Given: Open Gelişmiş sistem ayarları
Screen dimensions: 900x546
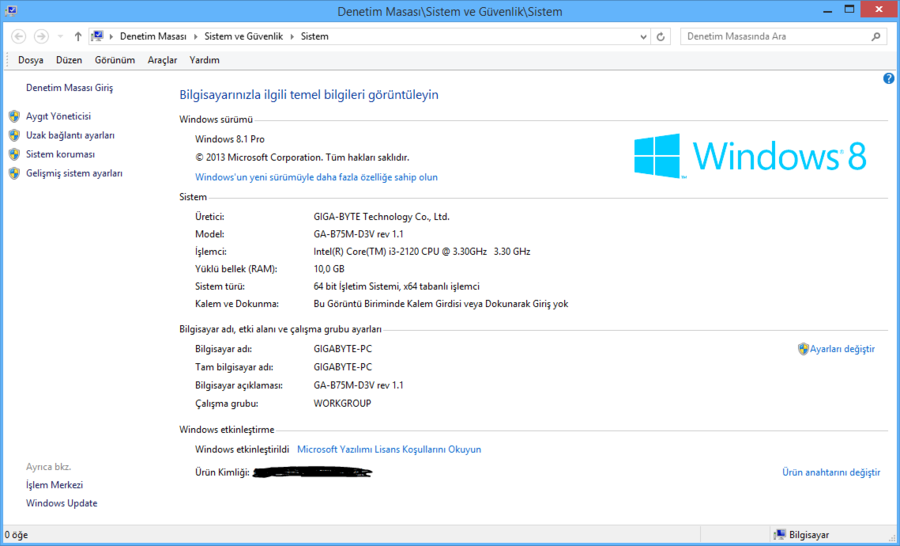Looking at the screenshot, I should click(x=74, y=173).
